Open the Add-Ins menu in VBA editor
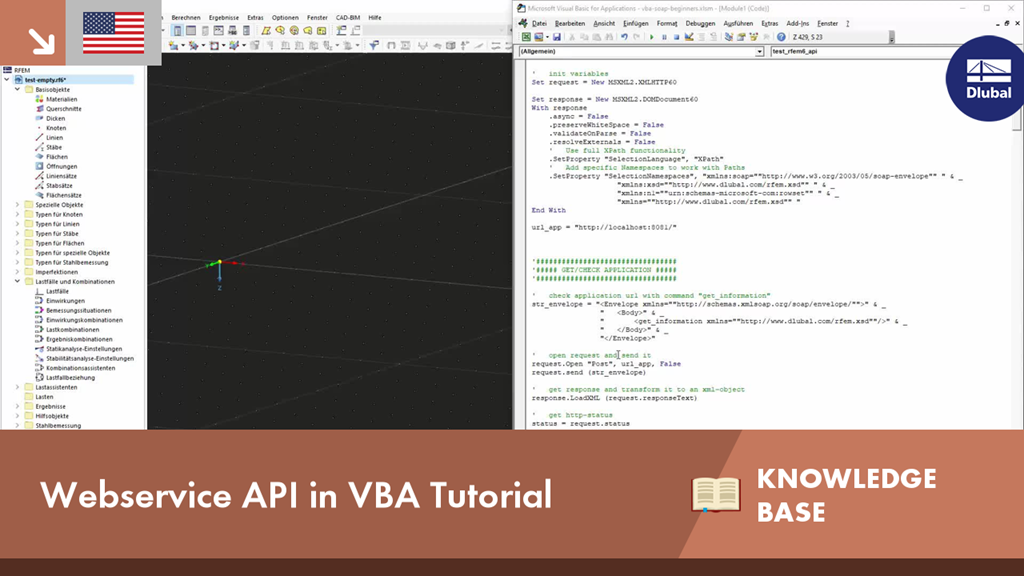1024x576 pixels. click(x=797, y=24)
